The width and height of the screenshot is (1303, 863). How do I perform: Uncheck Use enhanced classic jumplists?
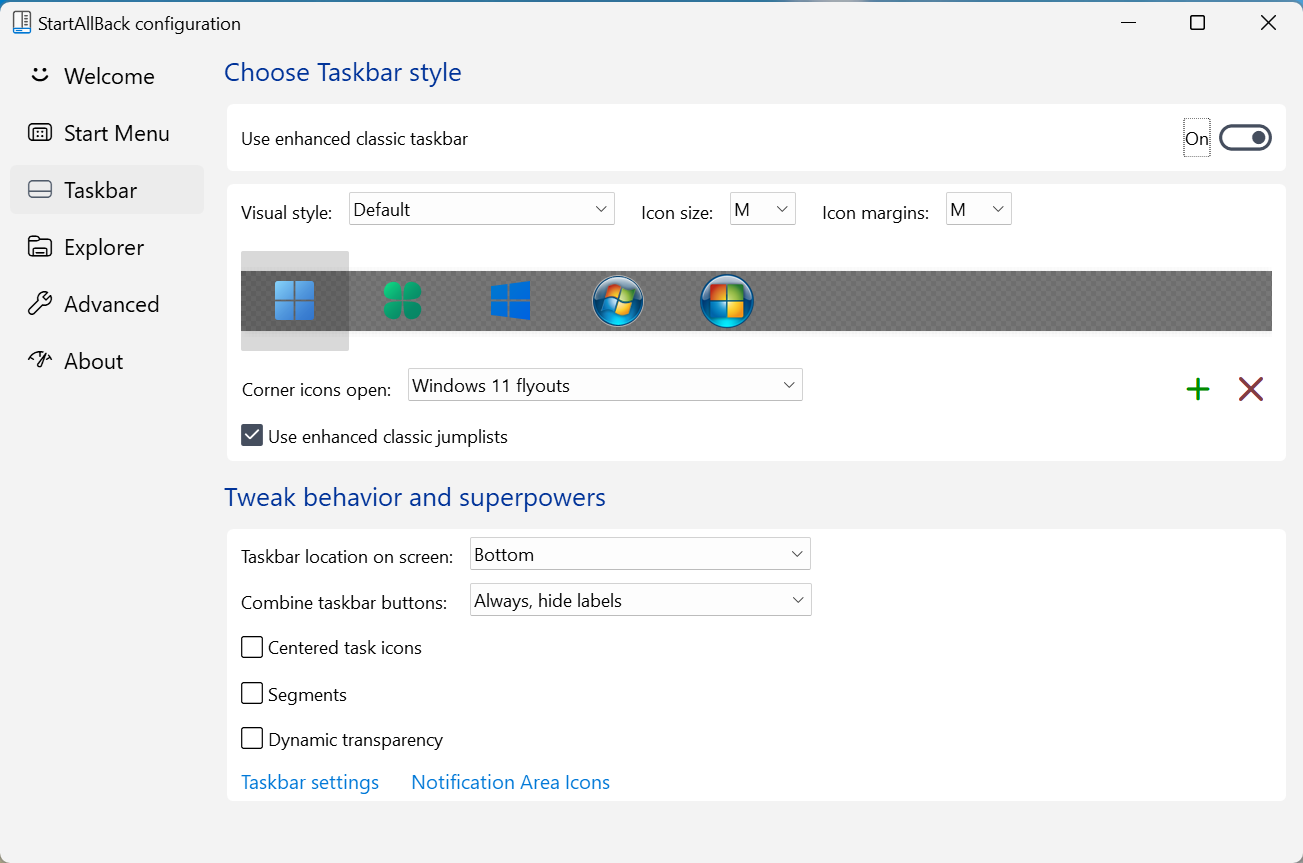(x=252, y=435)
